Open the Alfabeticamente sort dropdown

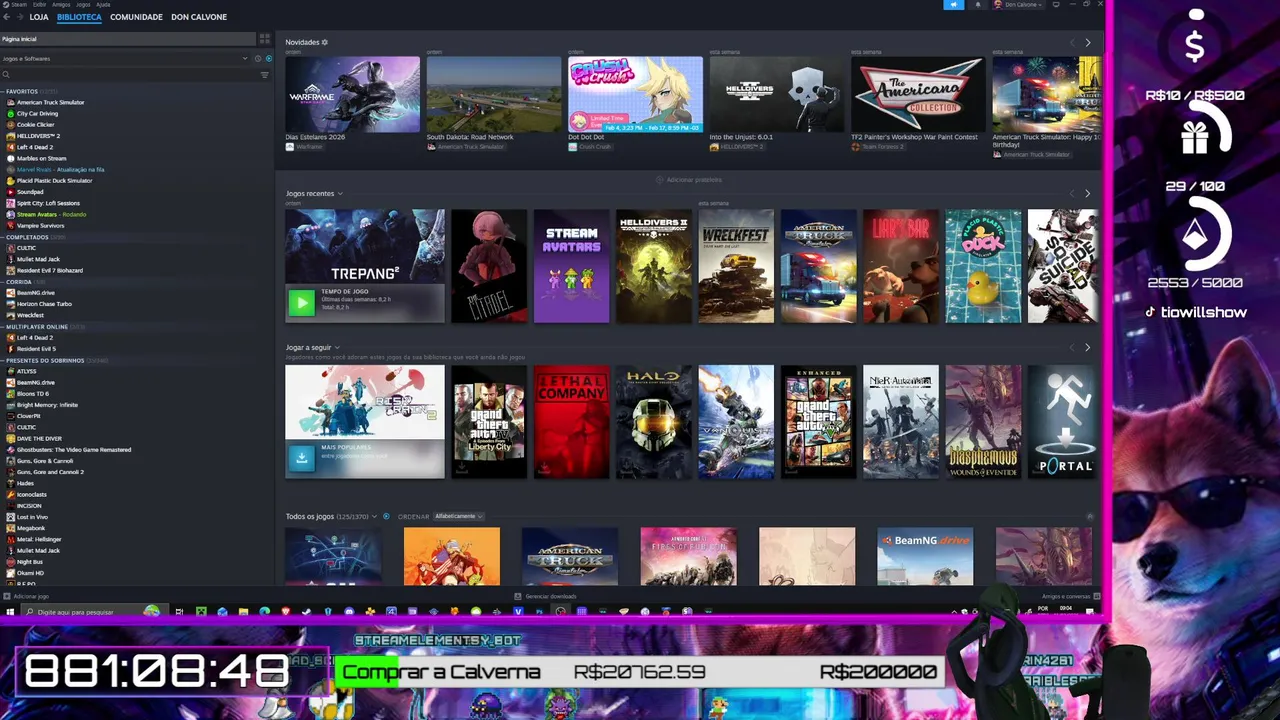click(x=458, y=516)
